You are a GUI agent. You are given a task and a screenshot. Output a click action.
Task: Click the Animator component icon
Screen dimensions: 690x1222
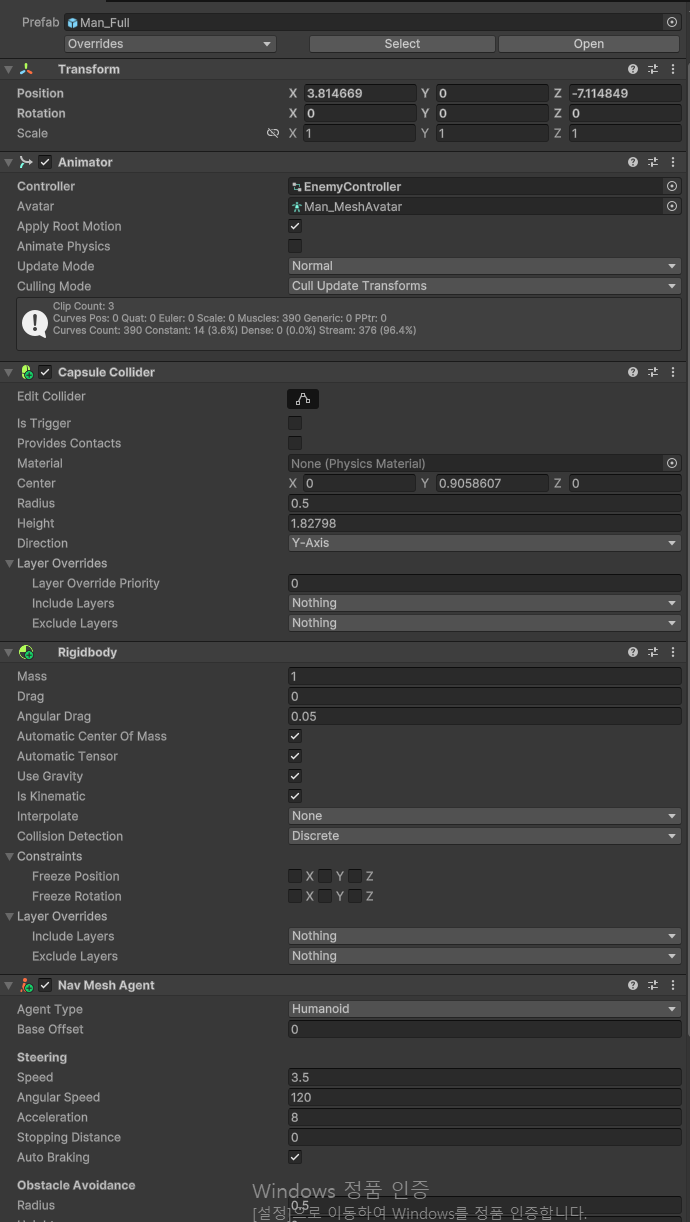coord(26,162)
